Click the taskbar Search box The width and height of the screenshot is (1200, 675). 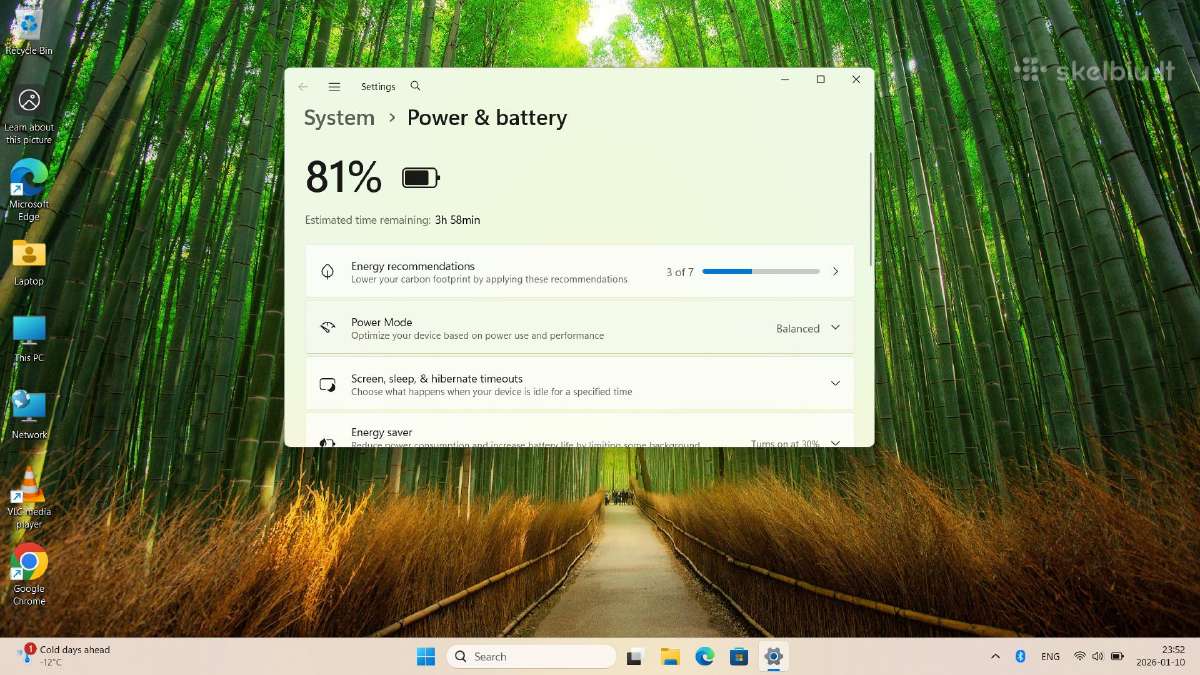point(531,657)
